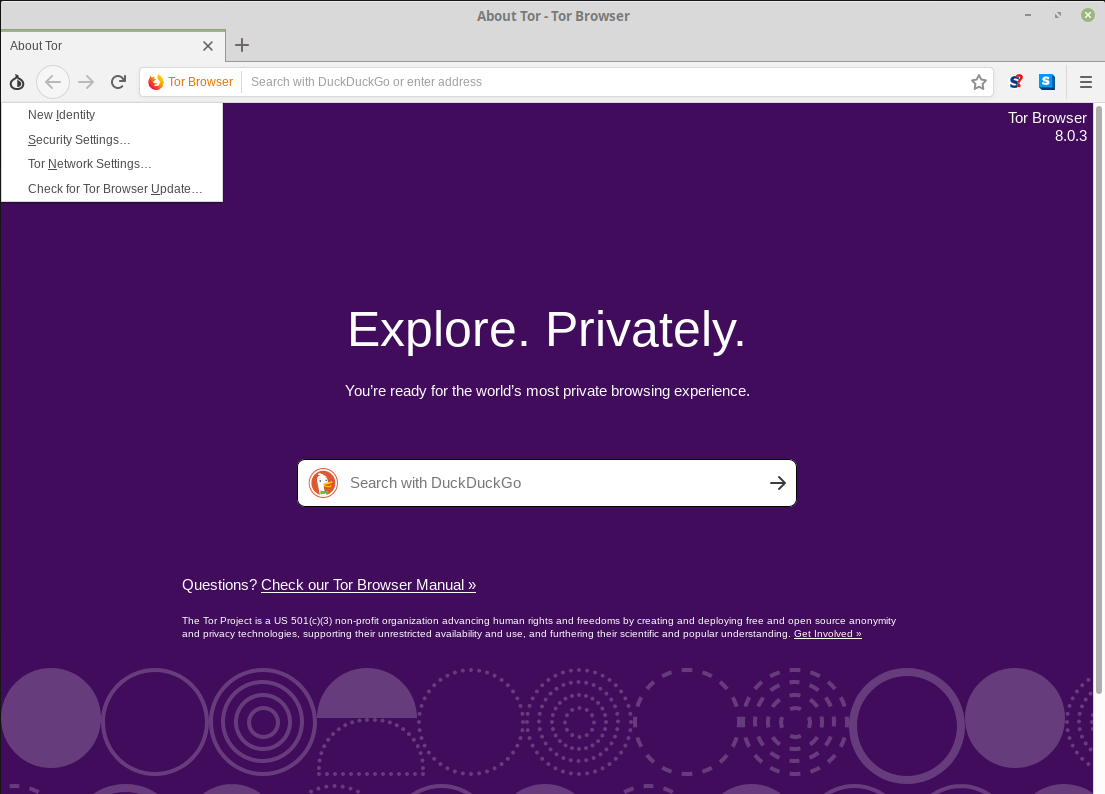Click the vertical page scrollbar

coord(1099,398)
